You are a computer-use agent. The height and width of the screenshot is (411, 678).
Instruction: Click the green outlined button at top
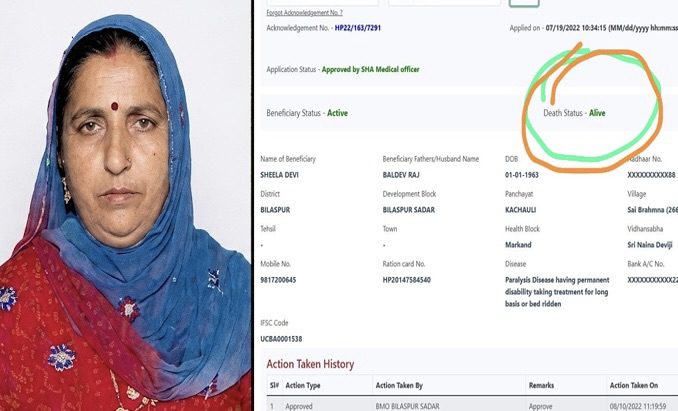pos(524,3)
